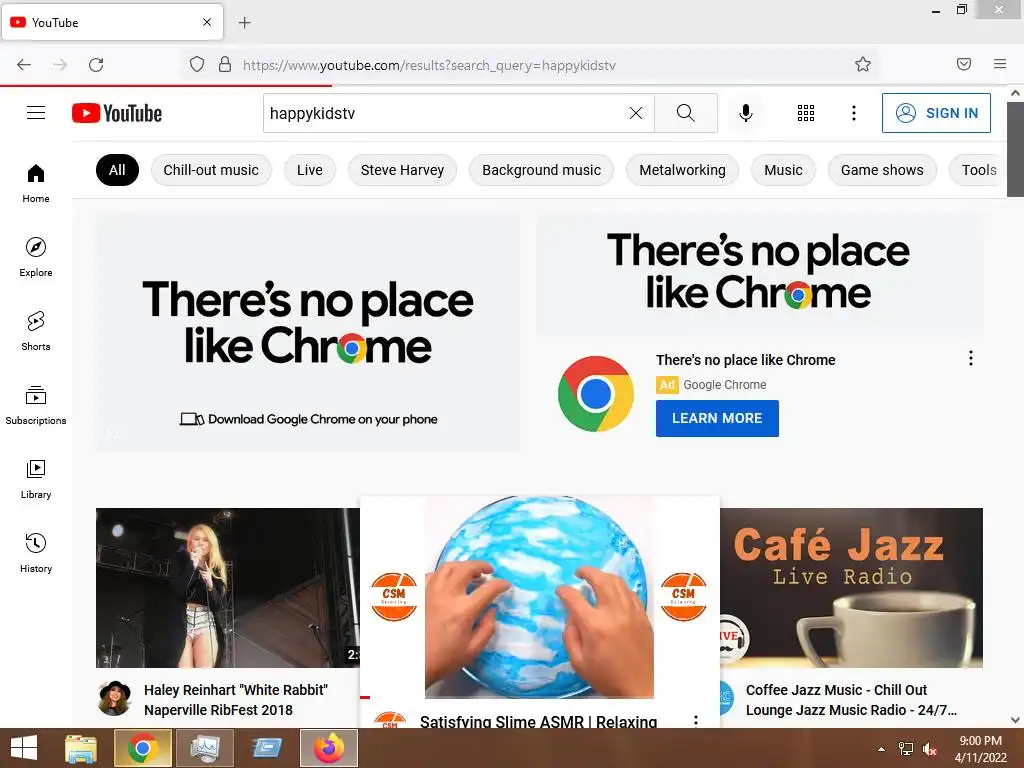Screen dimensions: 1024x768
Task: Switch to Google Chrome in taskbar
Action: (x=142, y=748)
